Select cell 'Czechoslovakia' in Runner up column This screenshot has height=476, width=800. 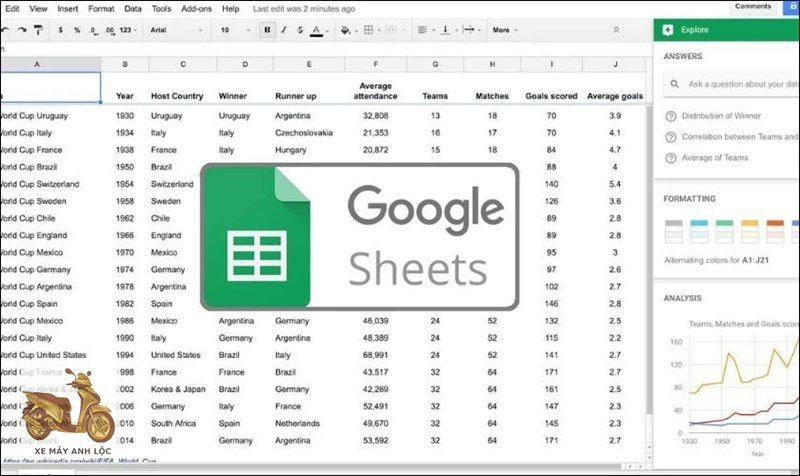pos(304,133)
